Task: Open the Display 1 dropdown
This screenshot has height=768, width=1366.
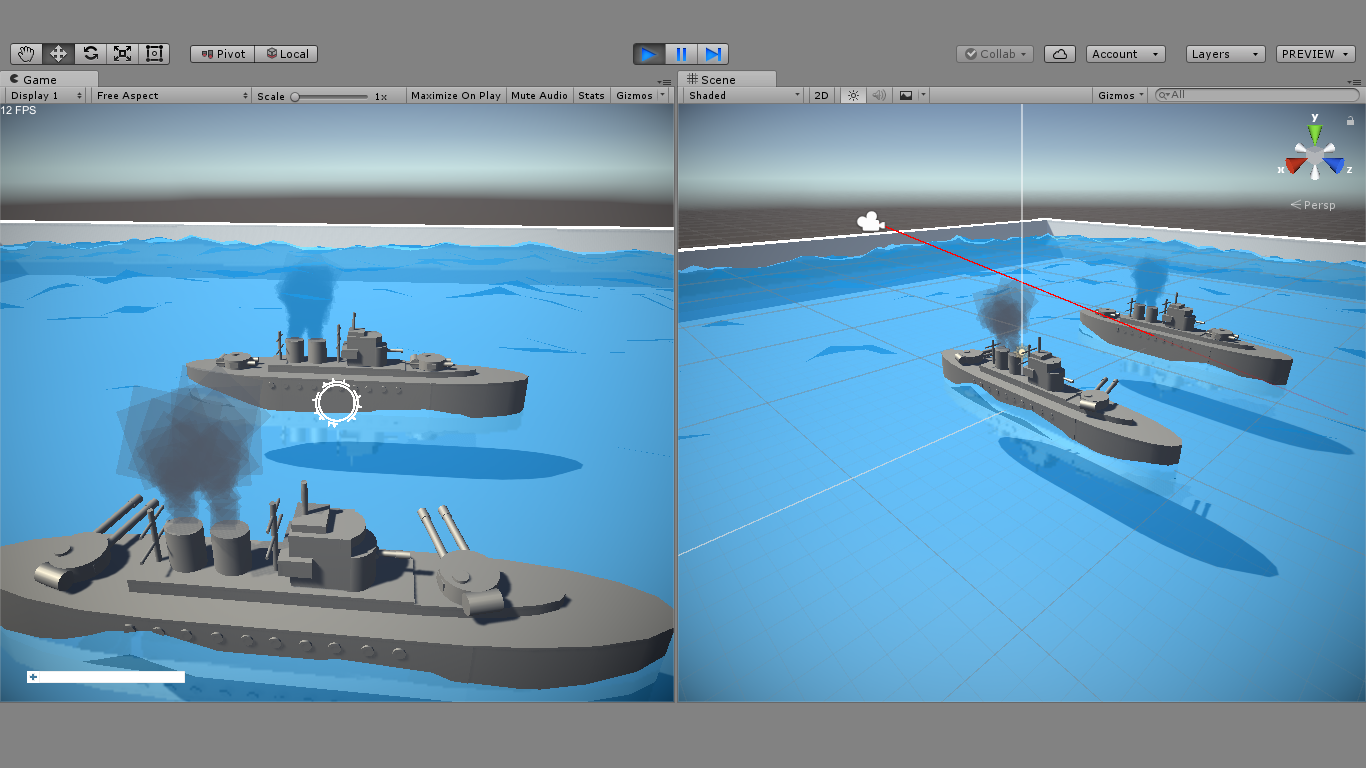Action: [45, 96]
